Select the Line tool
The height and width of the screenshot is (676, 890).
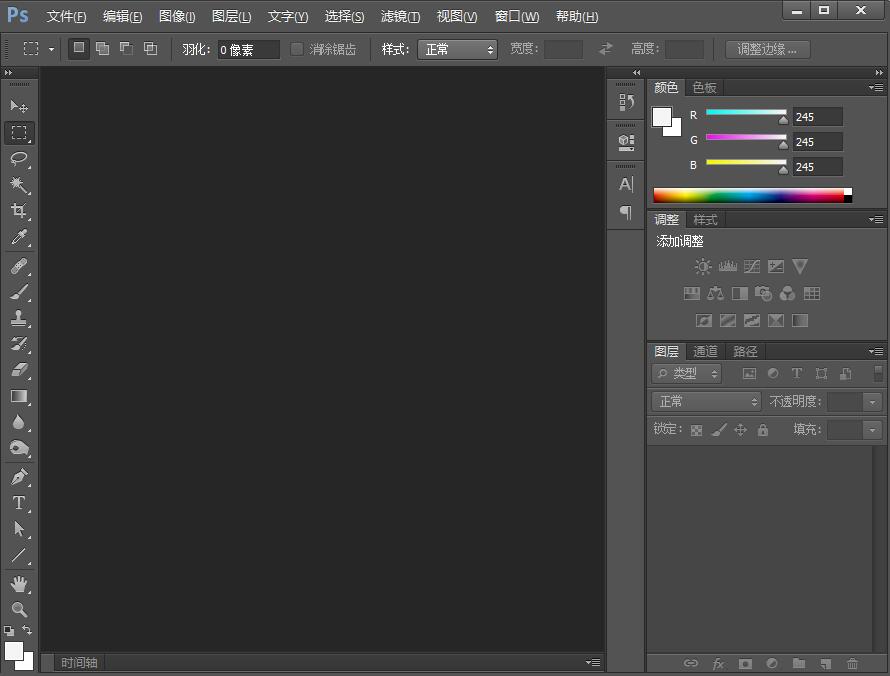click(19, 555)
